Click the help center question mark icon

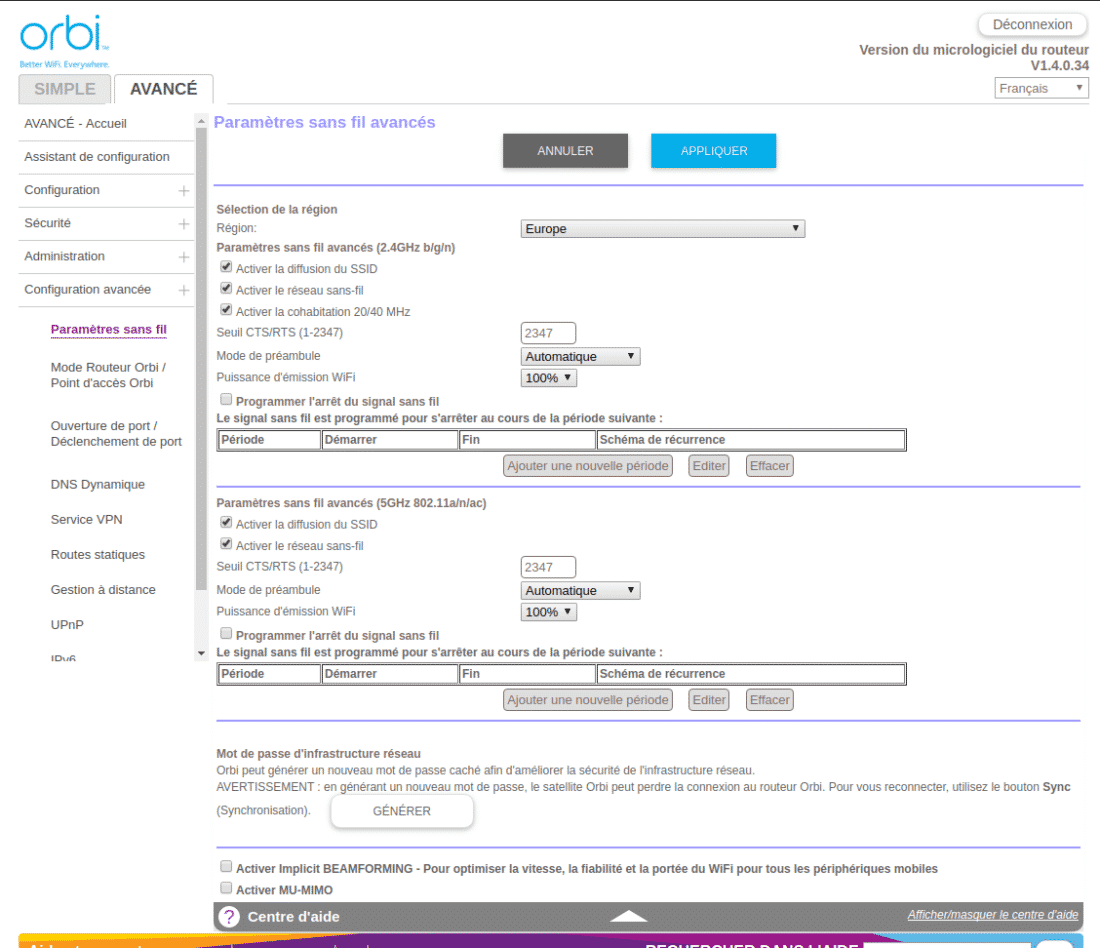(x=229, y=916)
